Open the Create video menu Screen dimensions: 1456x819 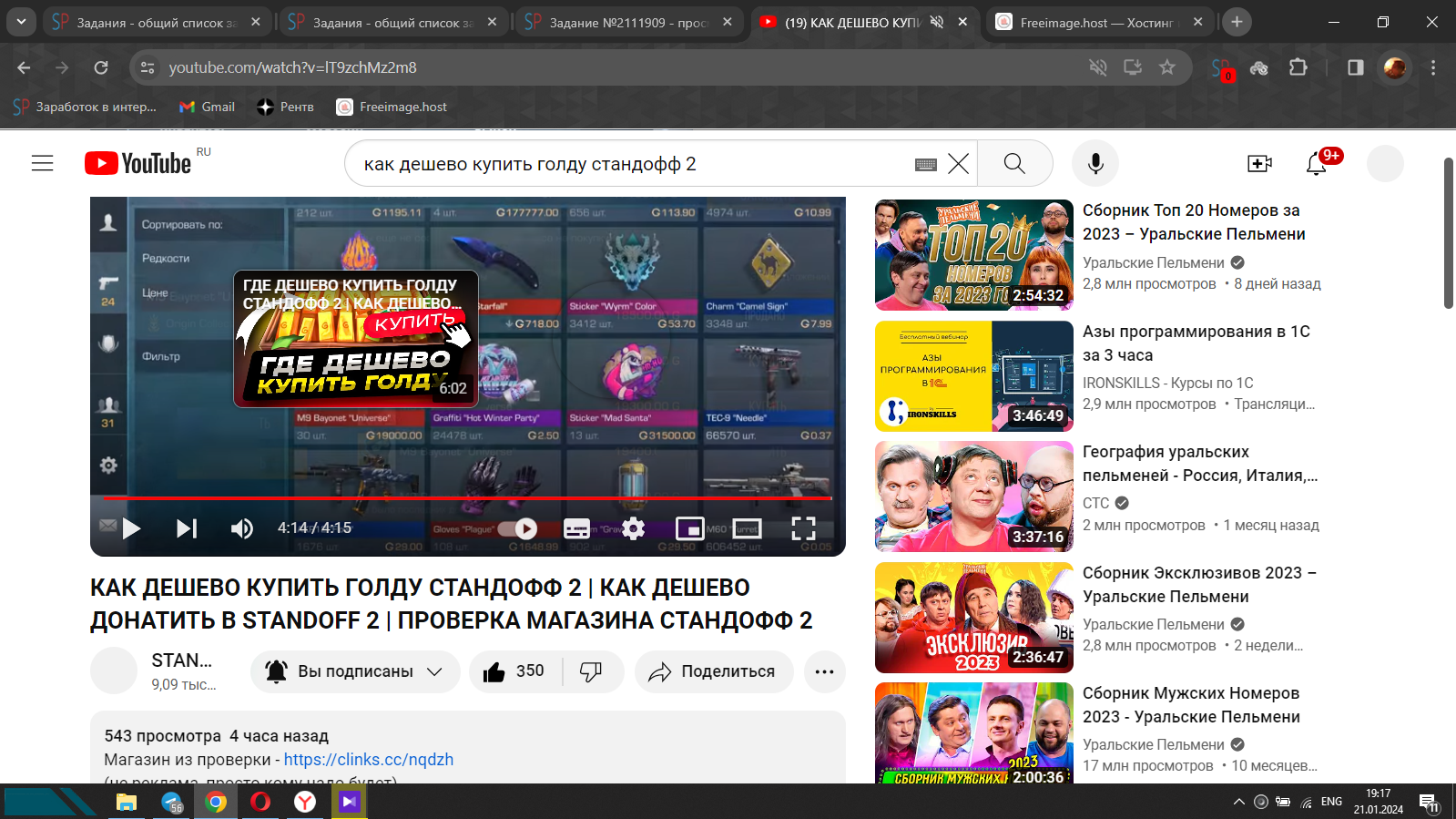(x=1259, y=163)
